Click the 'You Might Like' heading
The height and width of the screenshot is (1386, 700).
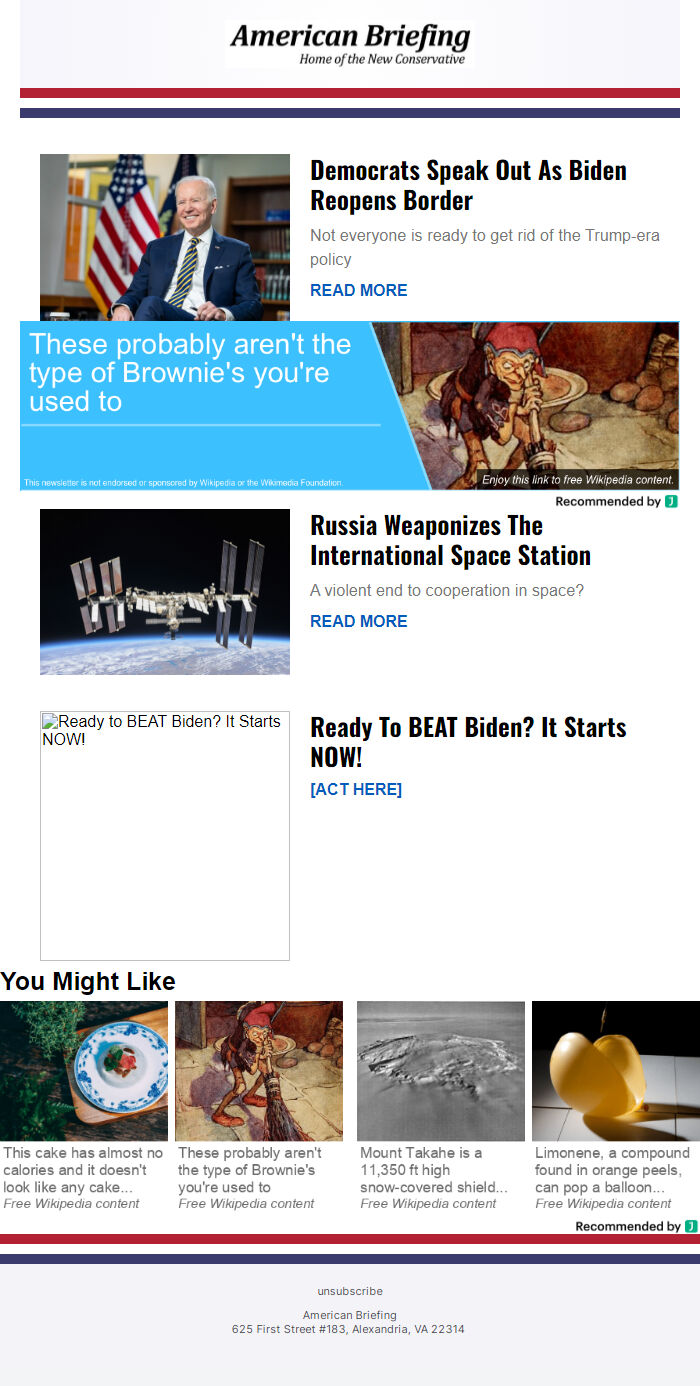[x=88, y=981]
